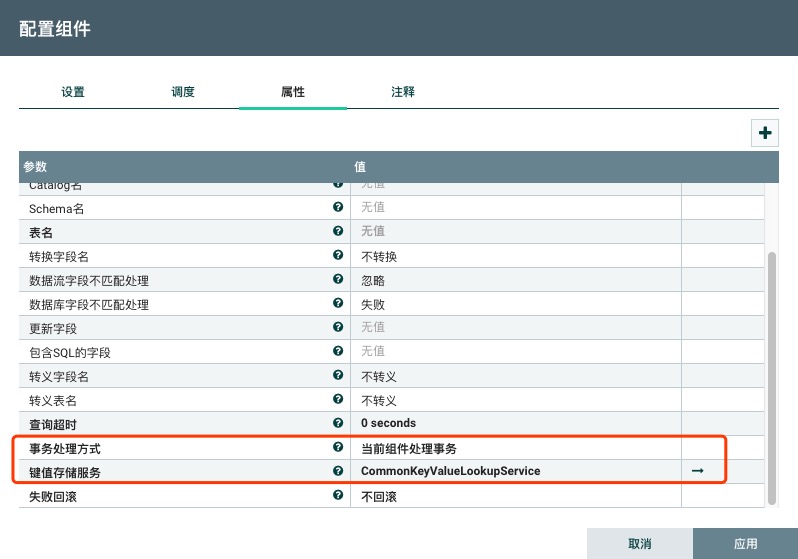Open the 失败回滚 value dropdown showing 不回滚
Screen dimensions: 798x559
click(x=515, y=496)
